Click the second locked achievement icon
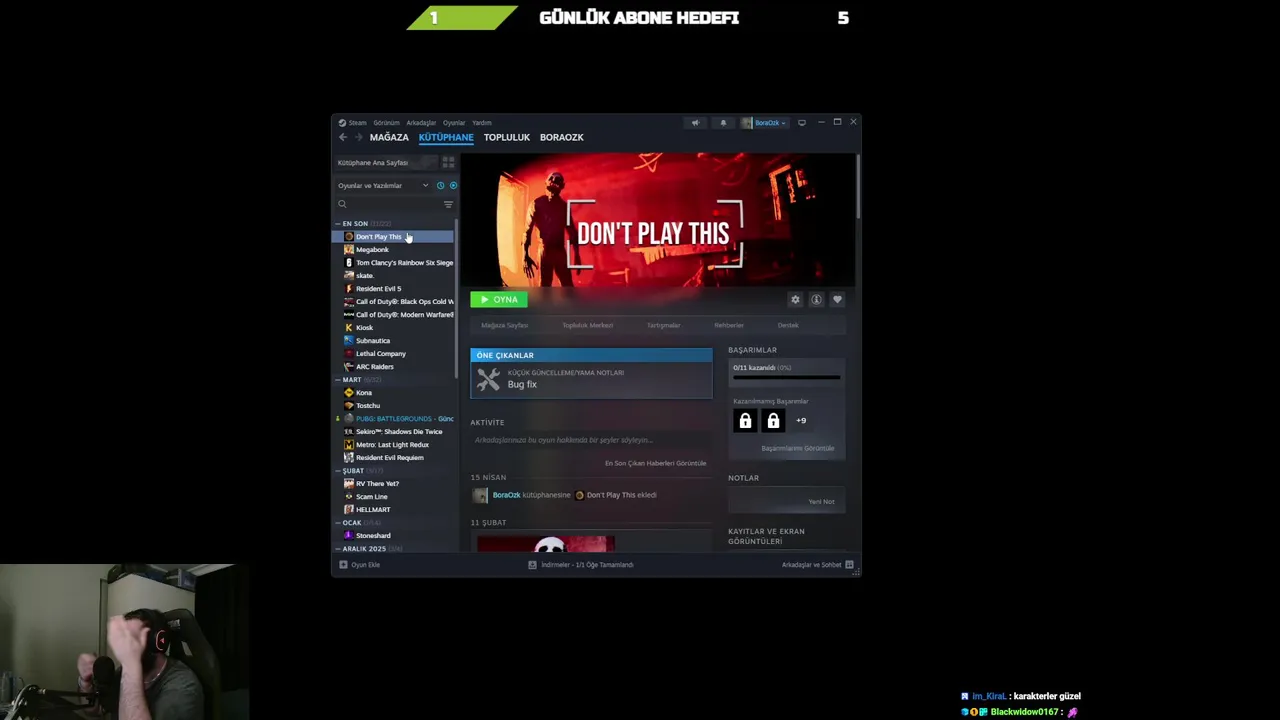 [773, 421]
